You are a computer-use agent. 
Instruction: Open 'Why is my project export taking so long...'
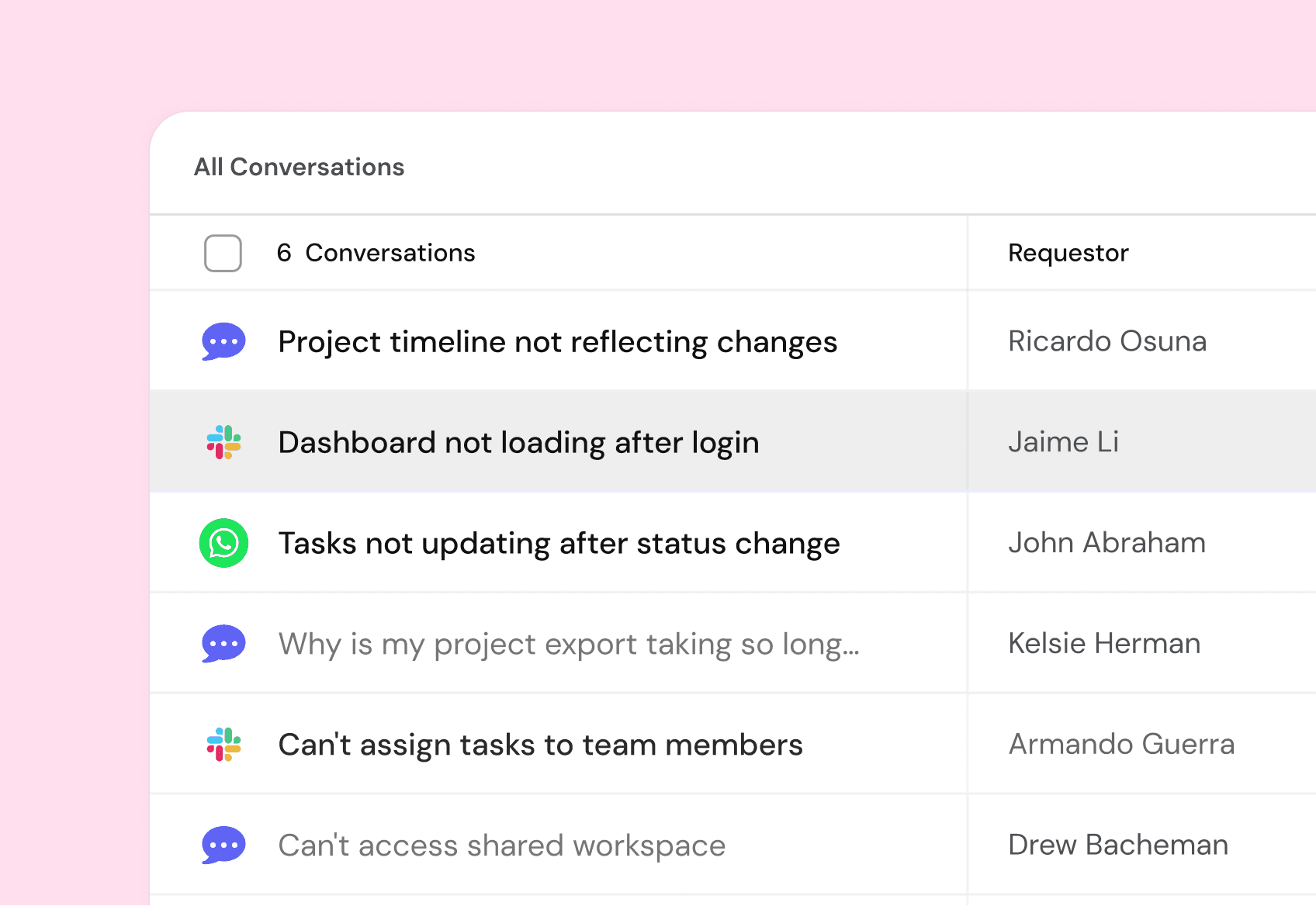coord(569,645)
